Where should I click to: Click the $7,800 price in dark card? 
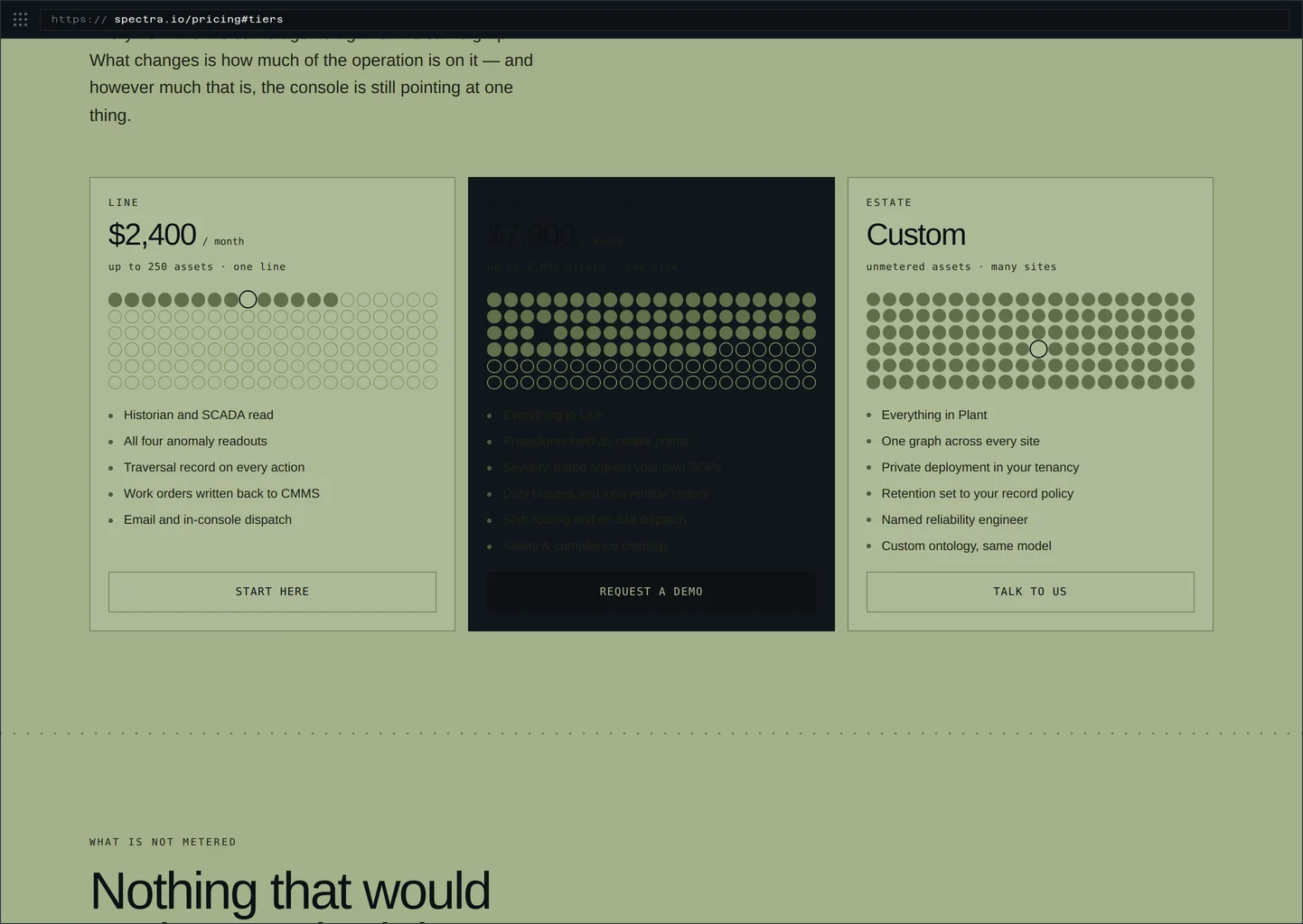tap(530, 235)
